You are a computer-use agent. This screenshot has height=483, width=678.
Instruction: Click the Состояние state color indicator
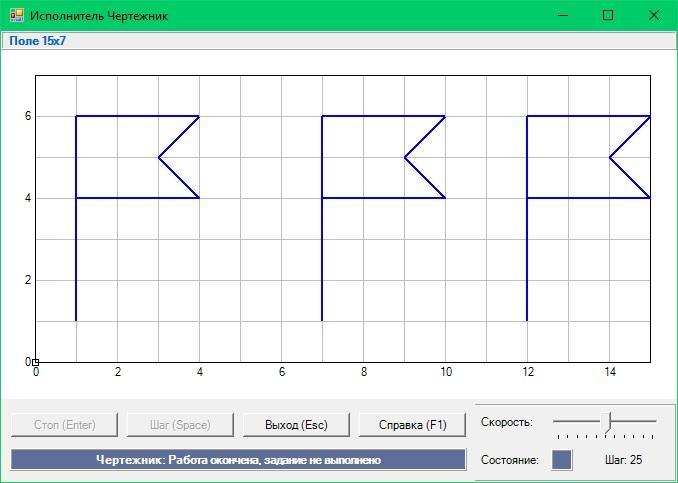[x=561, y=460]
